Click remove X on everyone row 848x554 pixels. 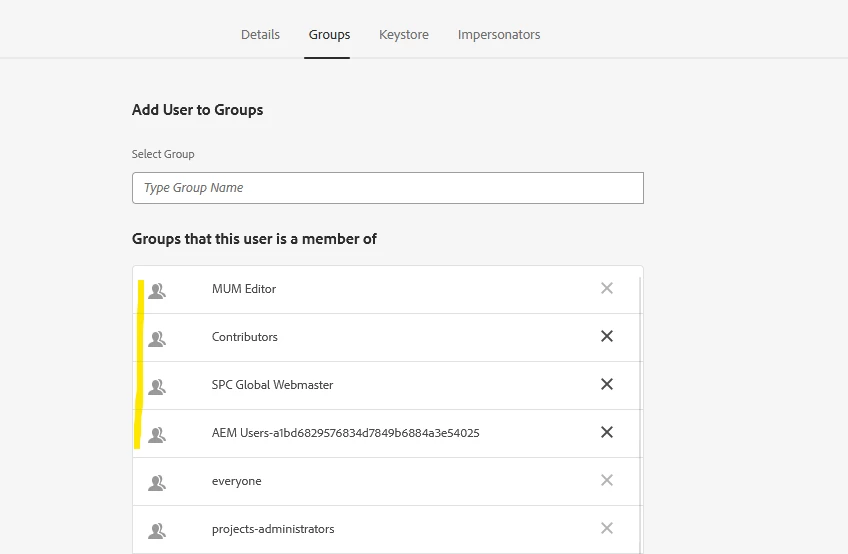pos(606,481)
